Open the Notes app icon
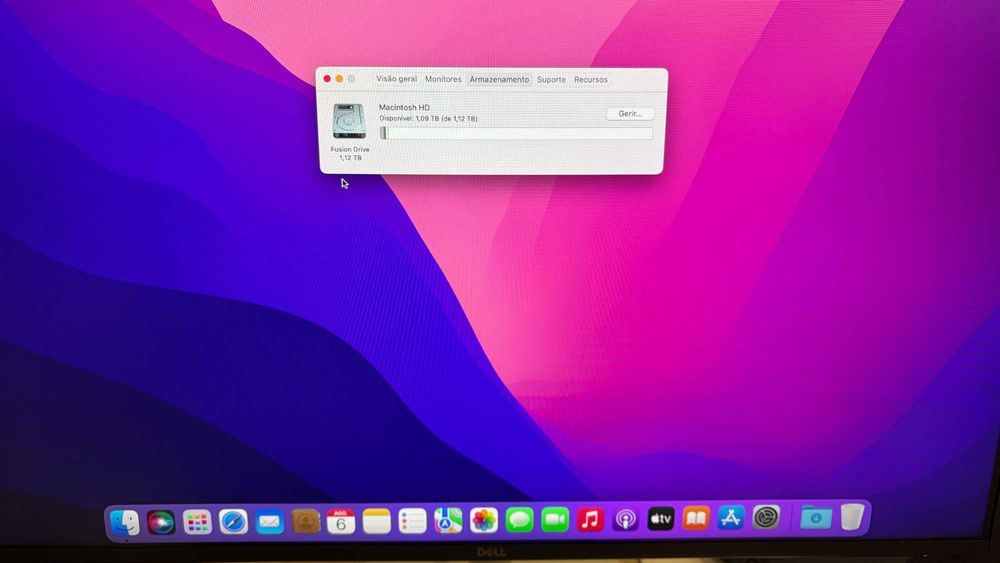 click(x=377, y=522)
